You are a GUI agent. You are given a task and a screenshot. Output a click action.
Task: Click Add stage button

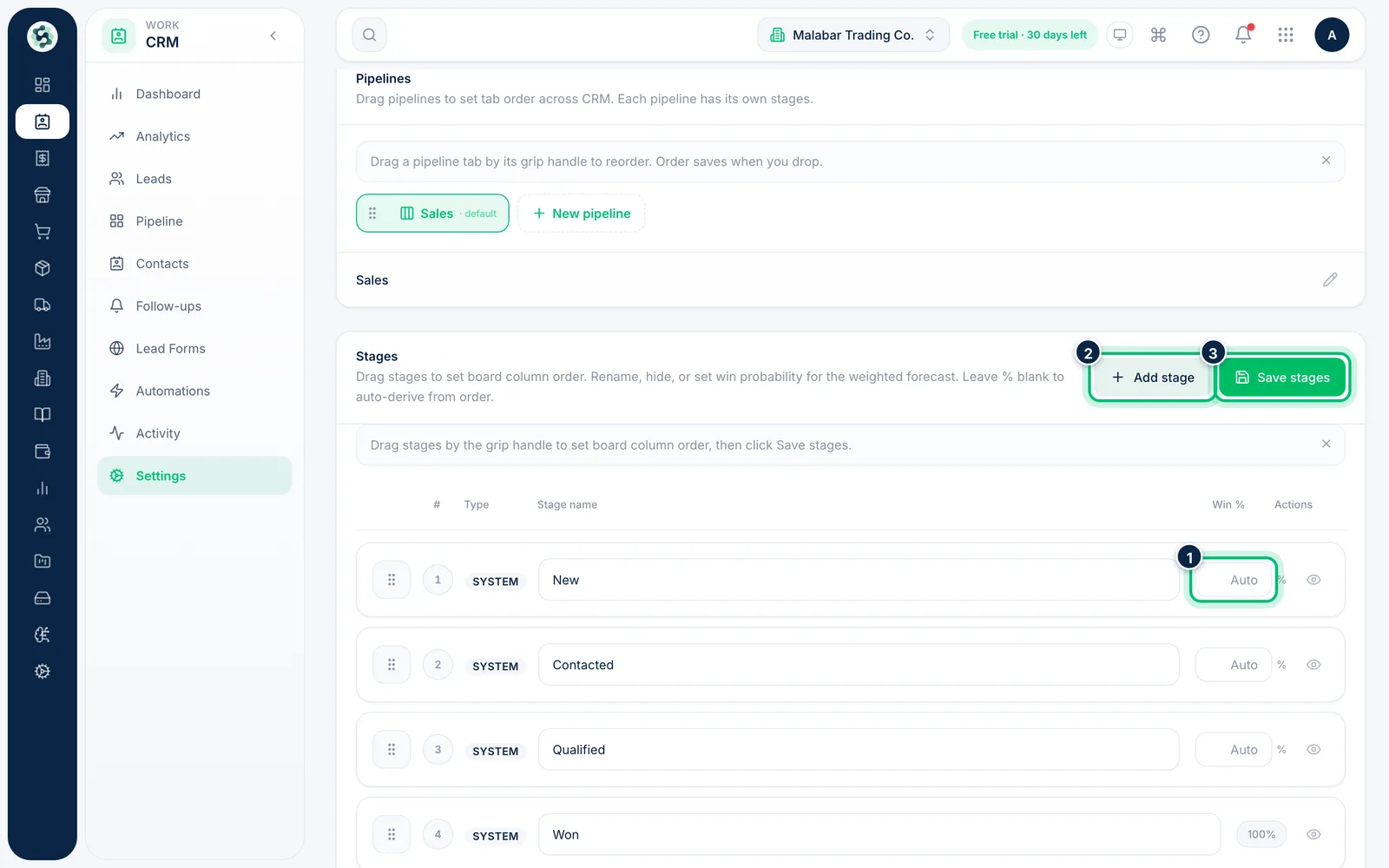pos(1152,378)
